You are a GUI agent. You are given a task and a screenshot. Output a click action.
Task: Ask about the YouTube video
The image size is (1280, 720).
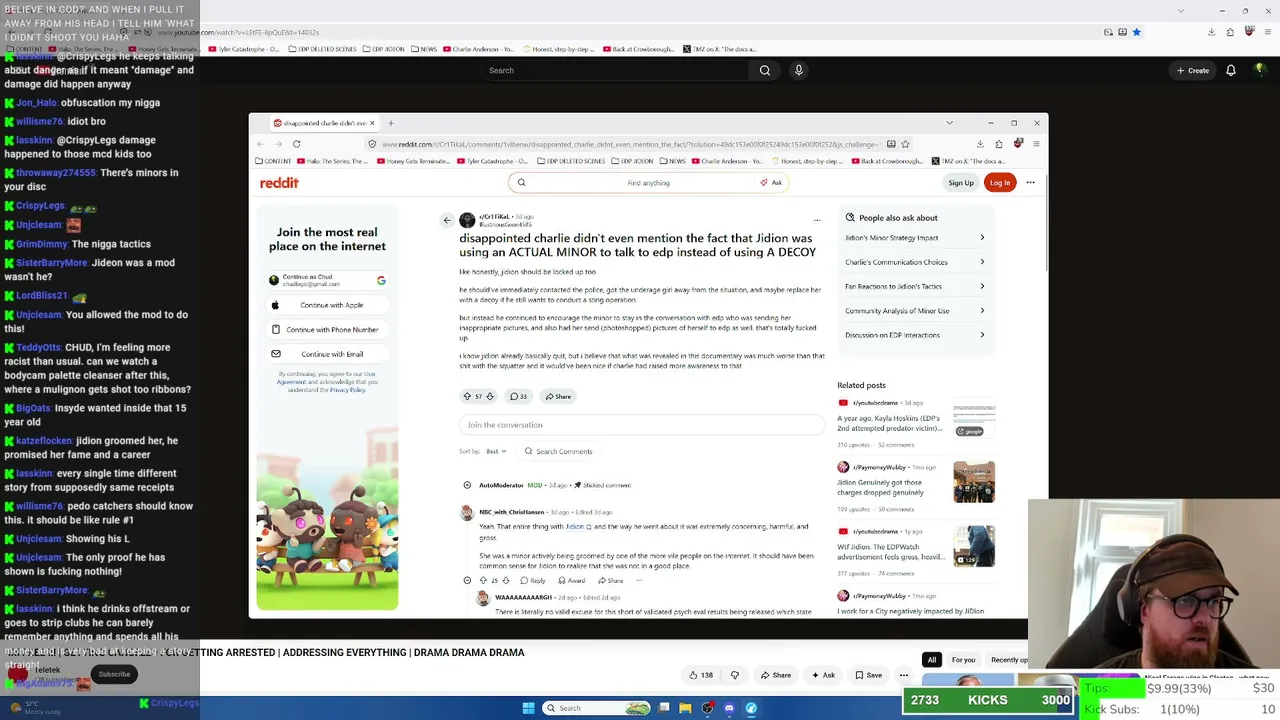tap(823, 675)
